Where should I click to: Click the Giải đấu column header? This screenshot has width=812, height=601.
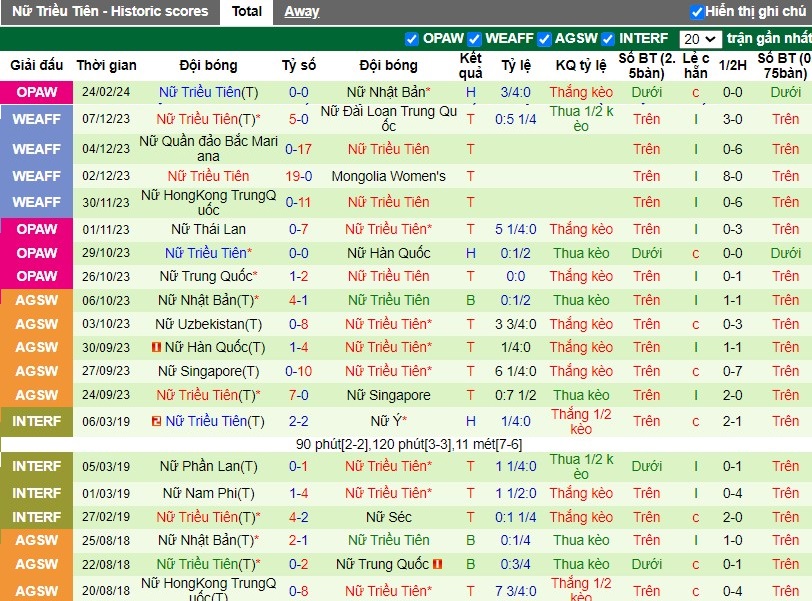(37, 65)
